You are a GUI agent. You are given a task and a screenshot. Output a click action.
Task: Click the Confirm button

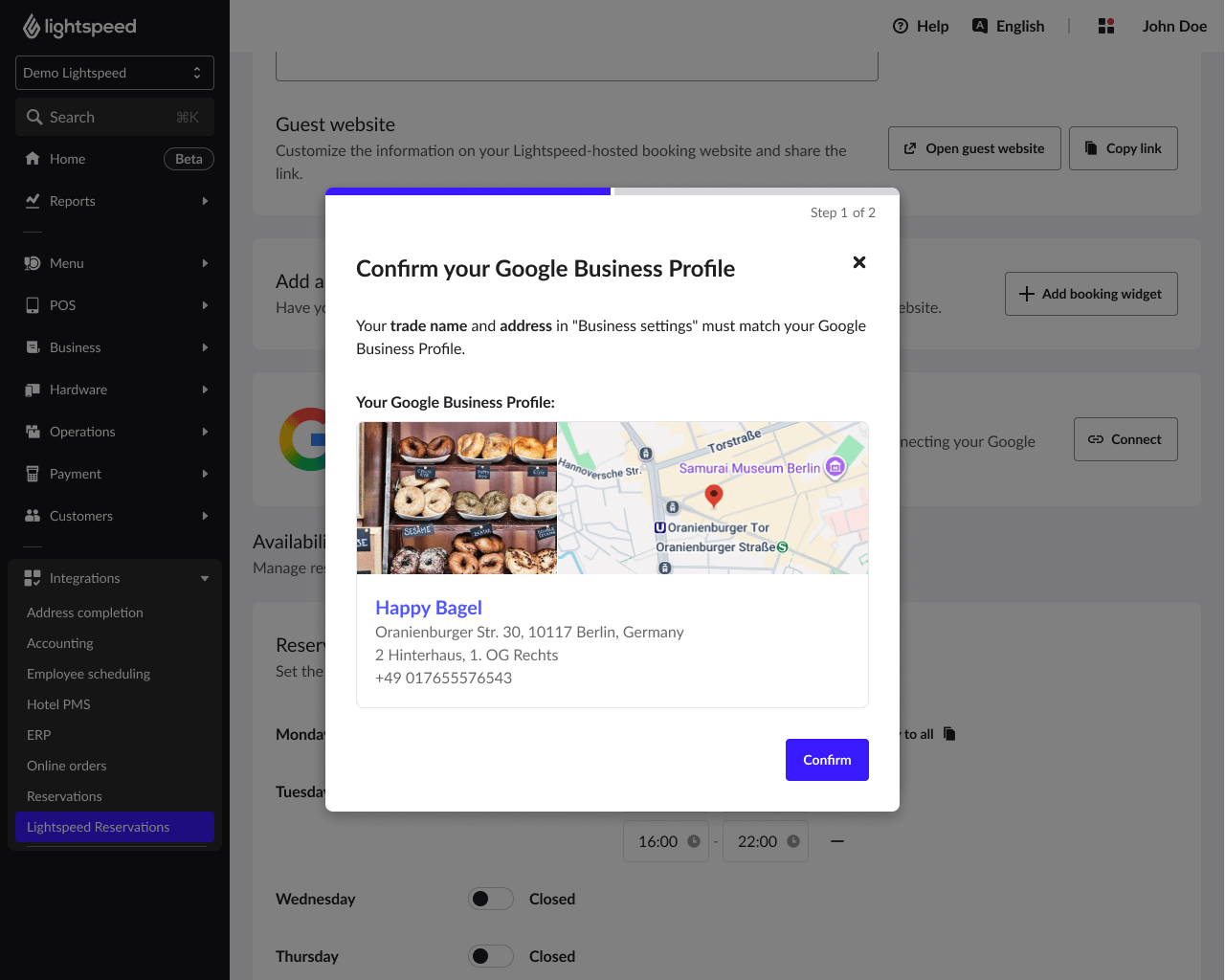tap(827, 760)
